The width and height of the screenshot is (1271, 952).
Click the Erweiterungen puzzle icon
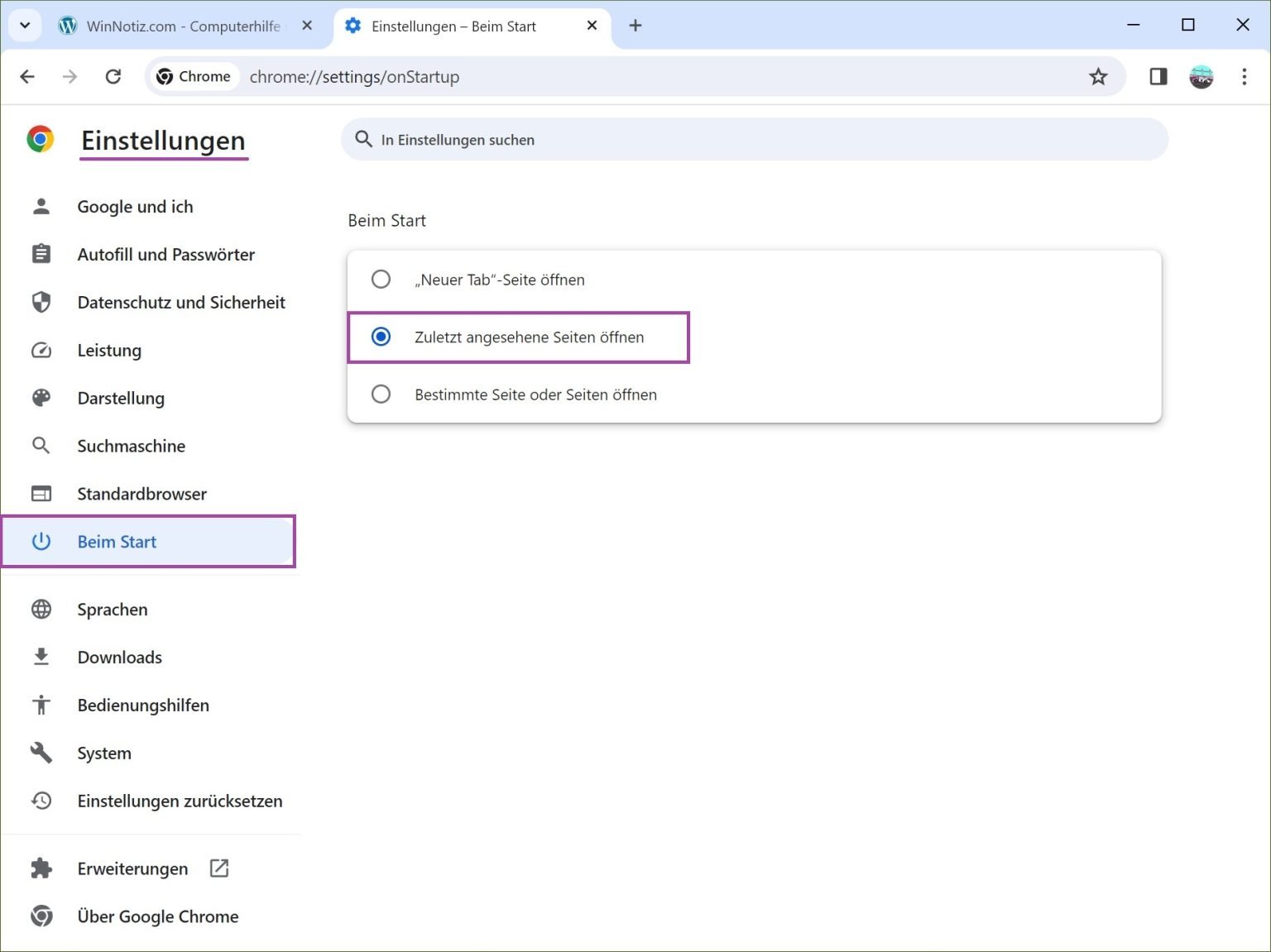point(41,868)
